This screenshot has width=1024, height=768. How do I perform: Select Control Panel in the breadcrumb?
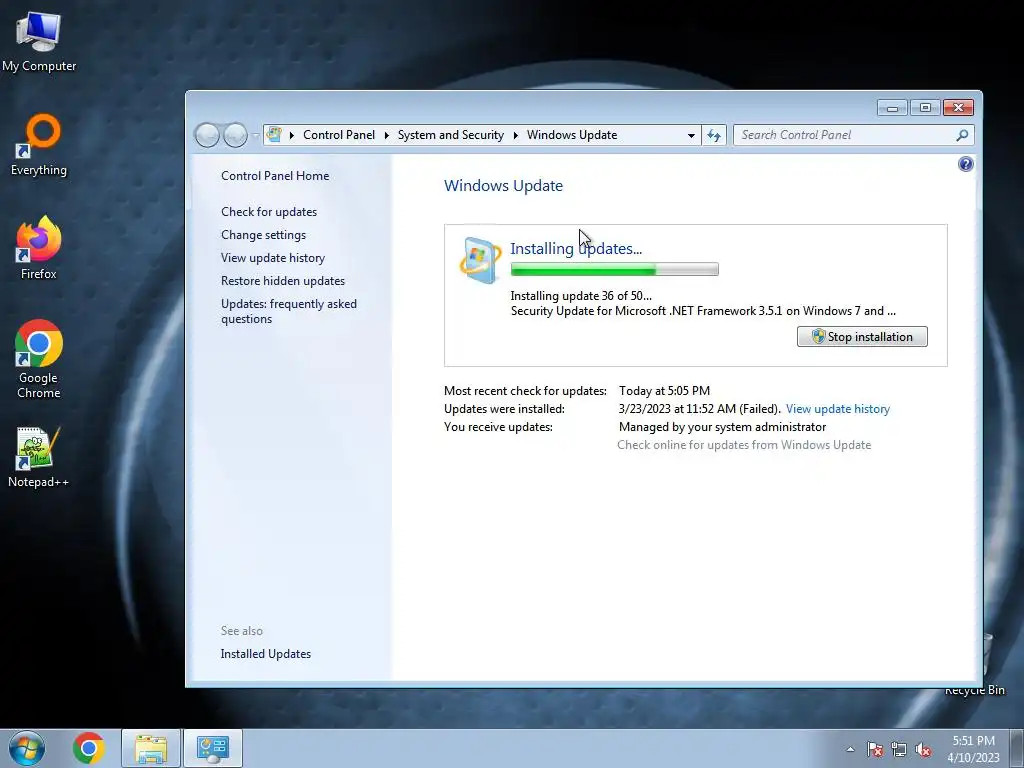339,135
